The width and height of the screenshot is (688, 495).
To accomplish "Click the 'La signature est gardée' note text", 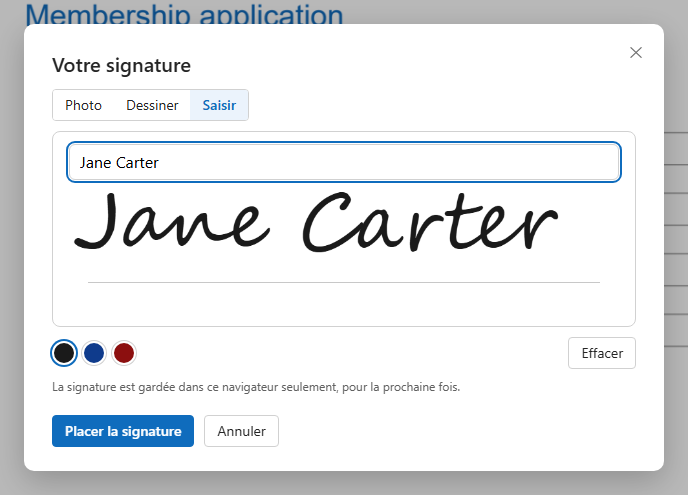I will [x=256, y=387].
